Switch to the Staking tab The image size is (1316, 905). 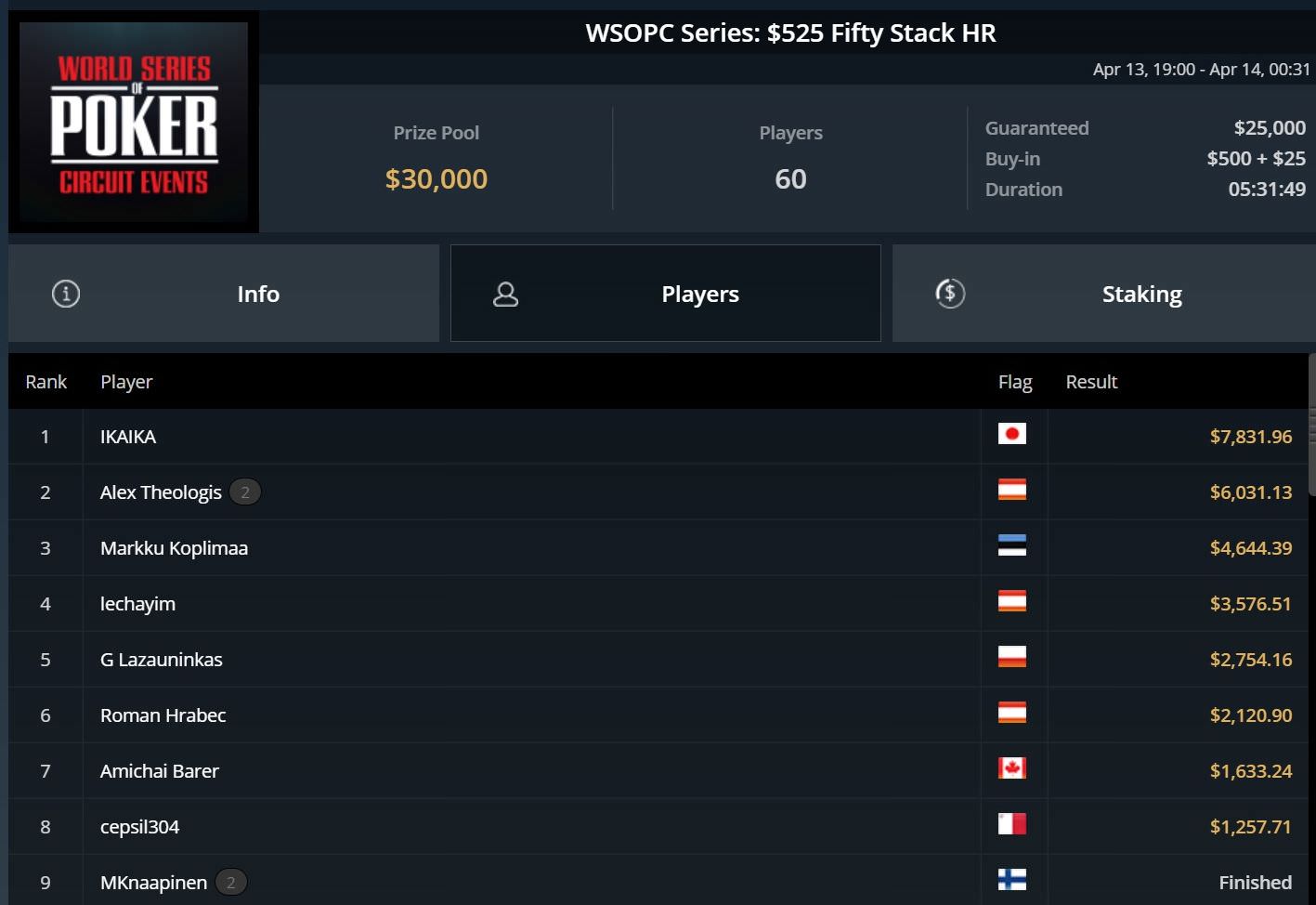click(x=1104, y=294)
